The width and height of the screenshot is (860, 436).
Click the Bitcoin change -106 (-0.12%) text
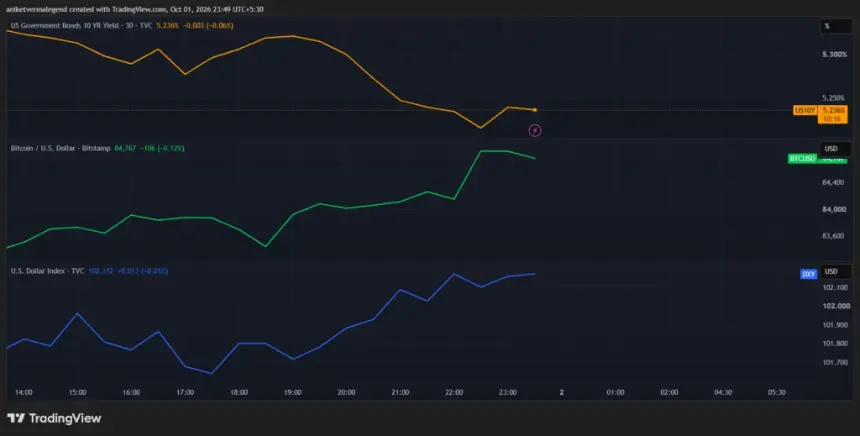(x=162, y=148)
